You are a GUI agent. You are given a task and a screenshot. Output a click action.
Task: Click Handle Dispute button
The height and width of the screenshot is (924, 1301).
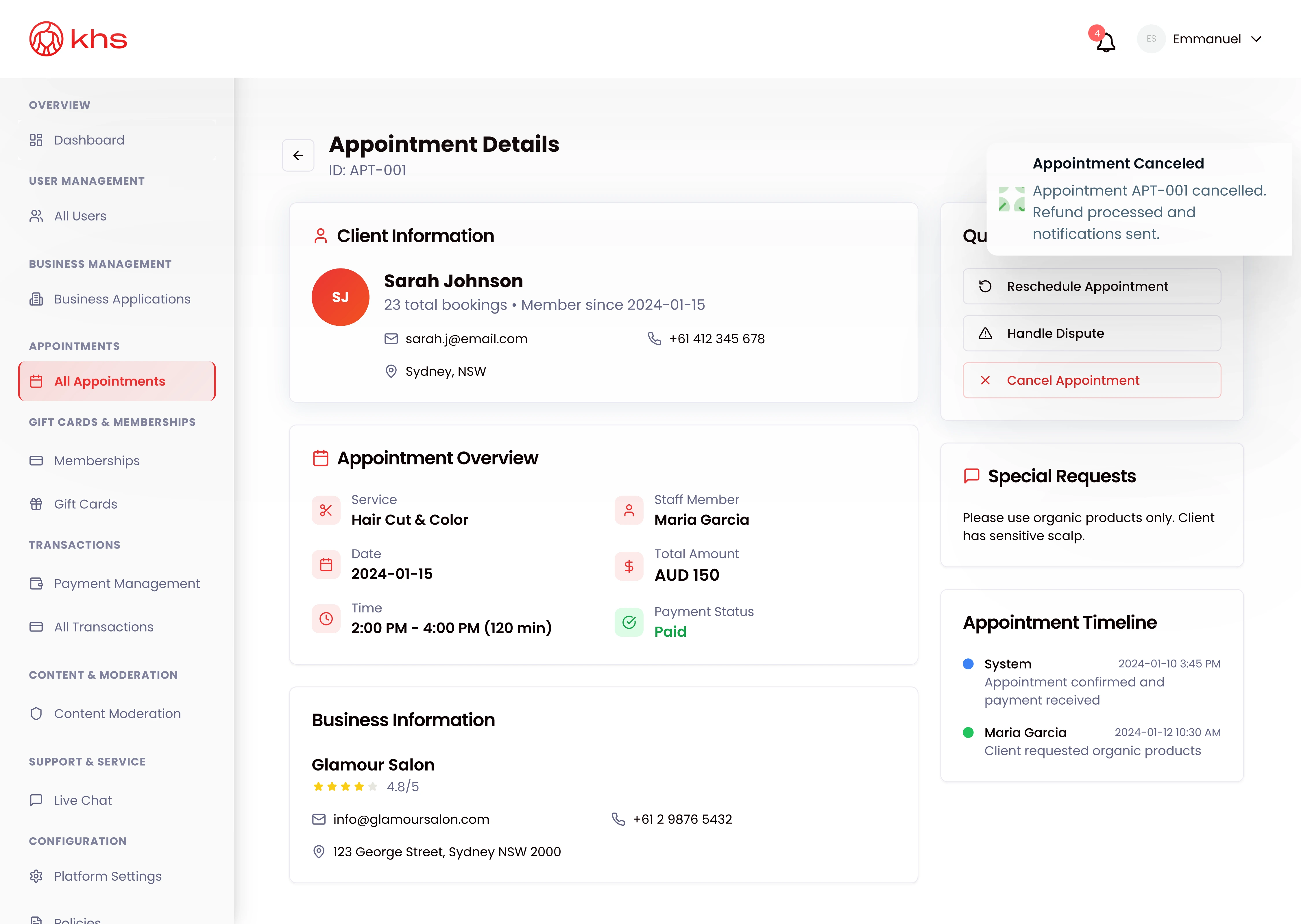coord(1092,334)
